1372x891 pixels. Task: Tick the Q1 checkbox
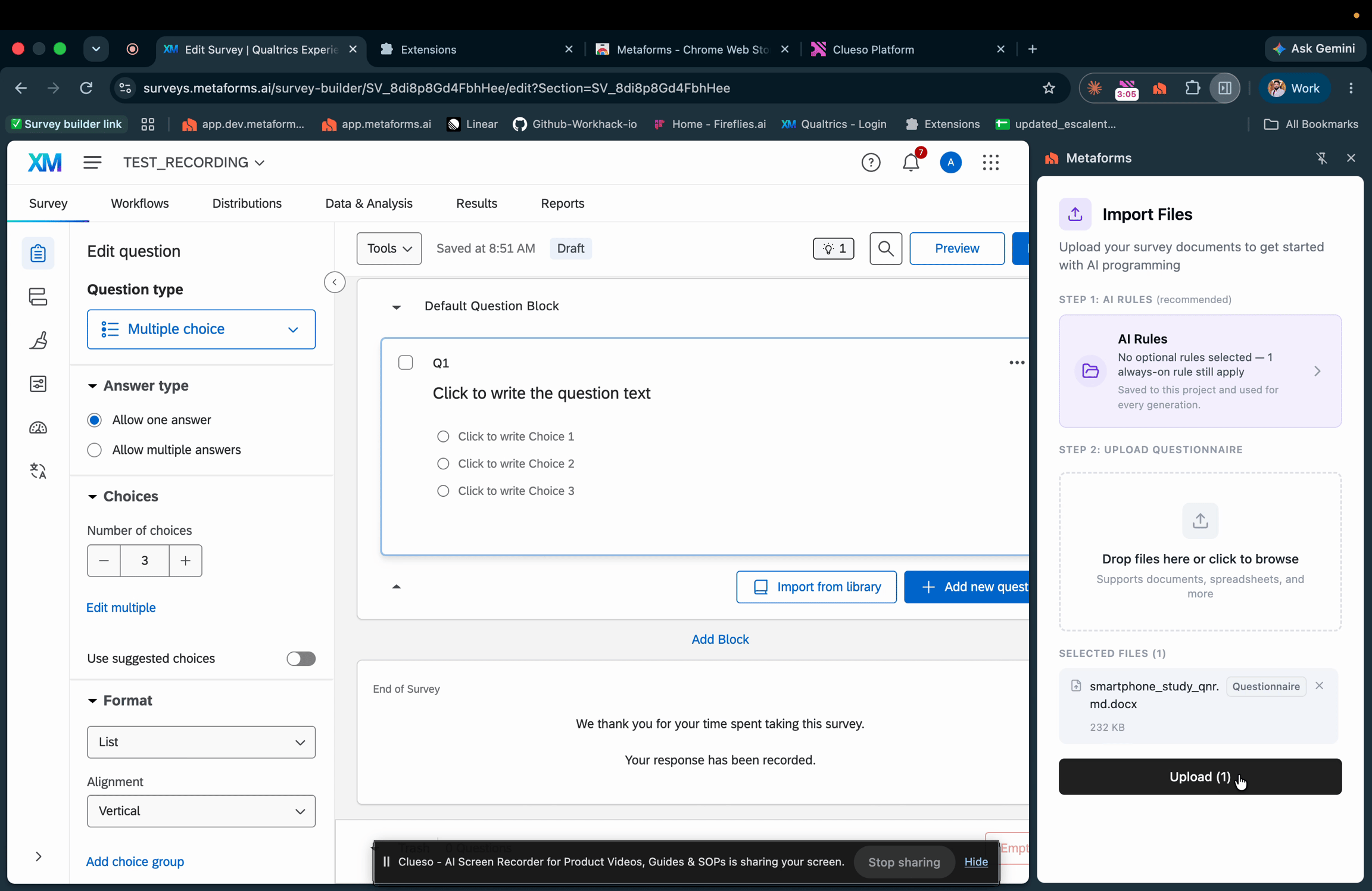[x=406, y=363]
